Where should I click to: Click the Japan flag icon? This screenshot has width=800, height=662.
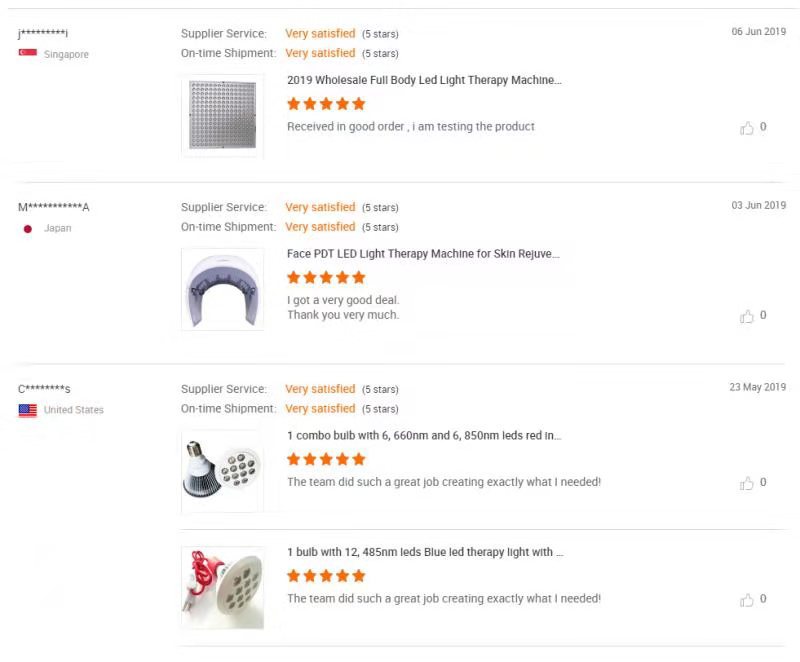tap(28, 229)
